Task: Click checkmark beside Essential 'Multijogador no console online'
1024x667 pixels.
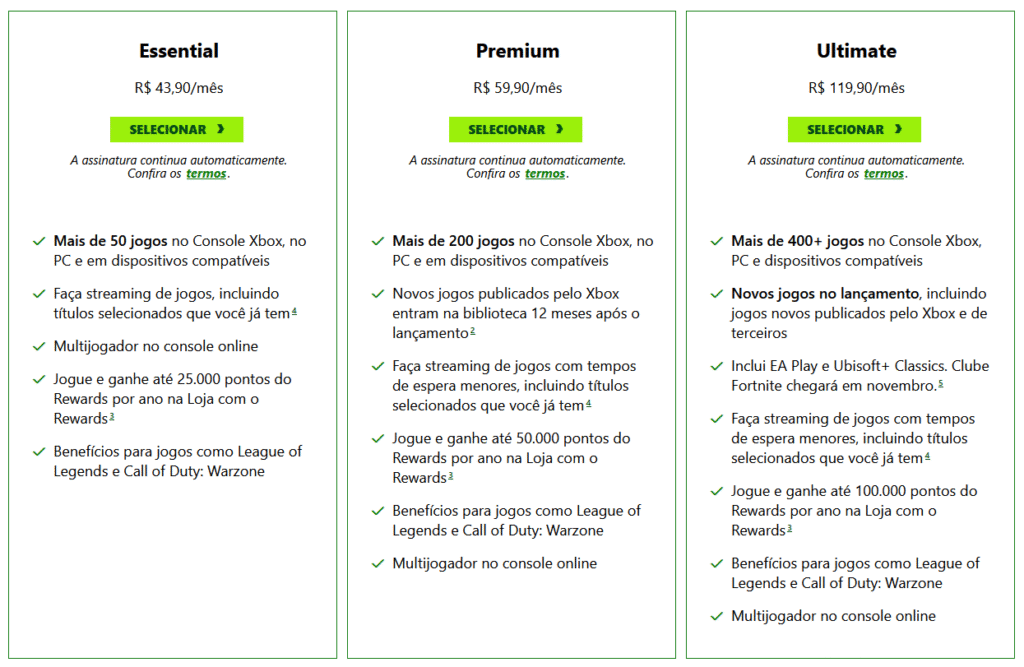Action: [39, 347]
